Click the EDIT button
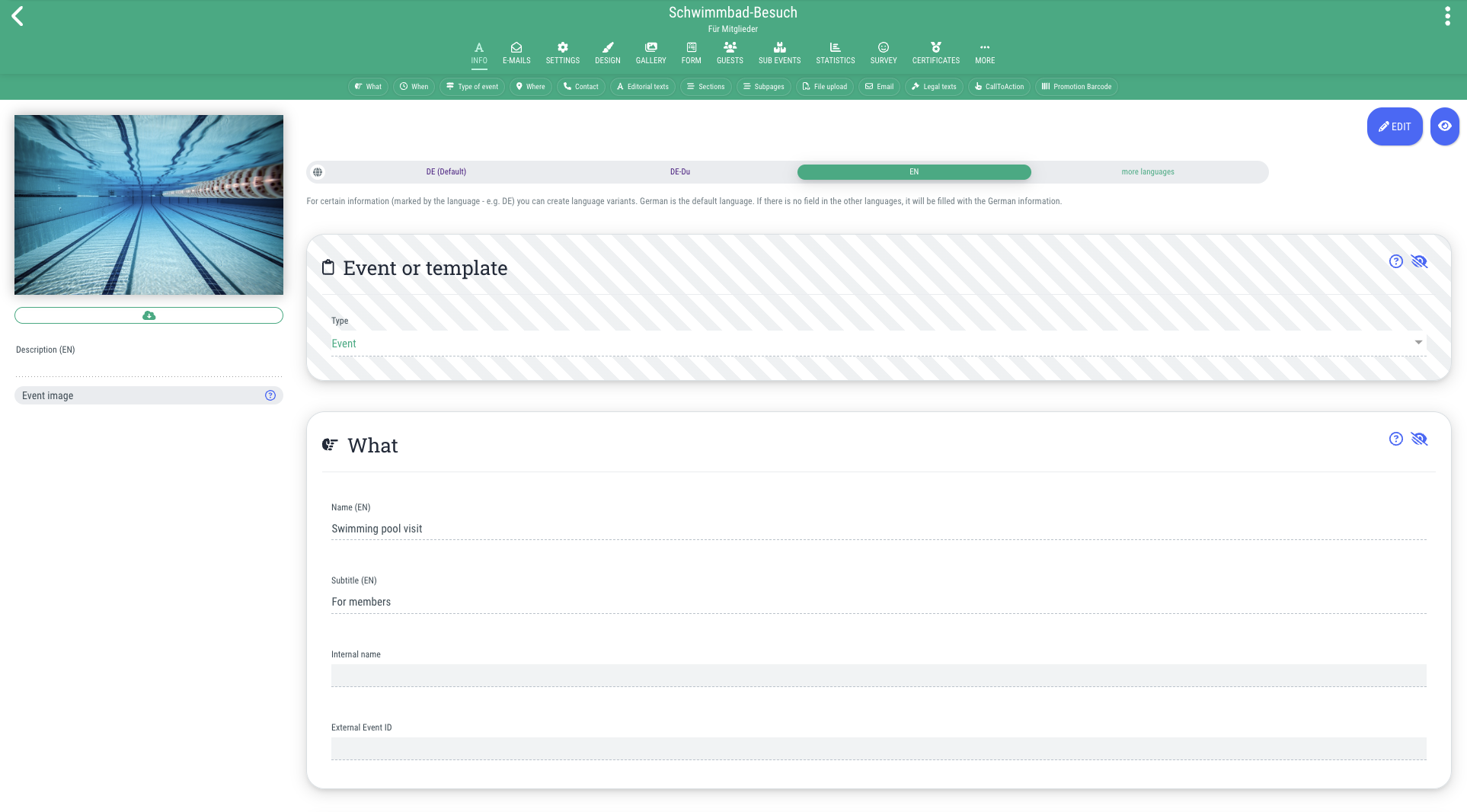Image resolution: width=1467 pixels, height=812 pixels. 1395,126
